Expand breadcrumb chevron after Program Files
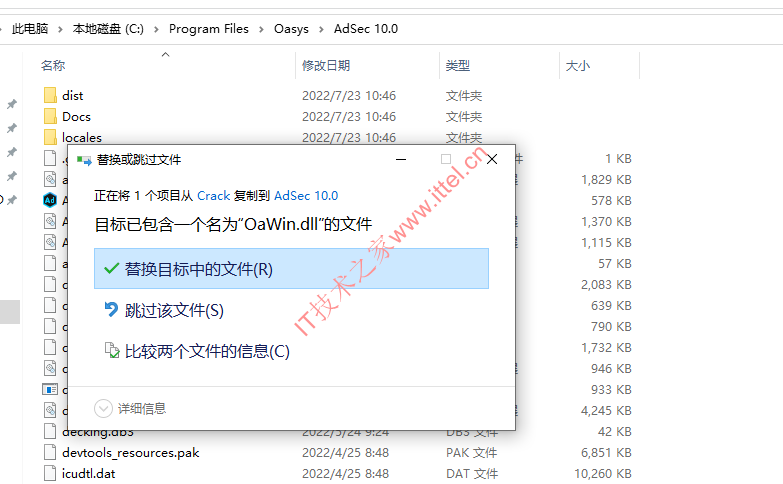783x484 pixels. [261, 29]
